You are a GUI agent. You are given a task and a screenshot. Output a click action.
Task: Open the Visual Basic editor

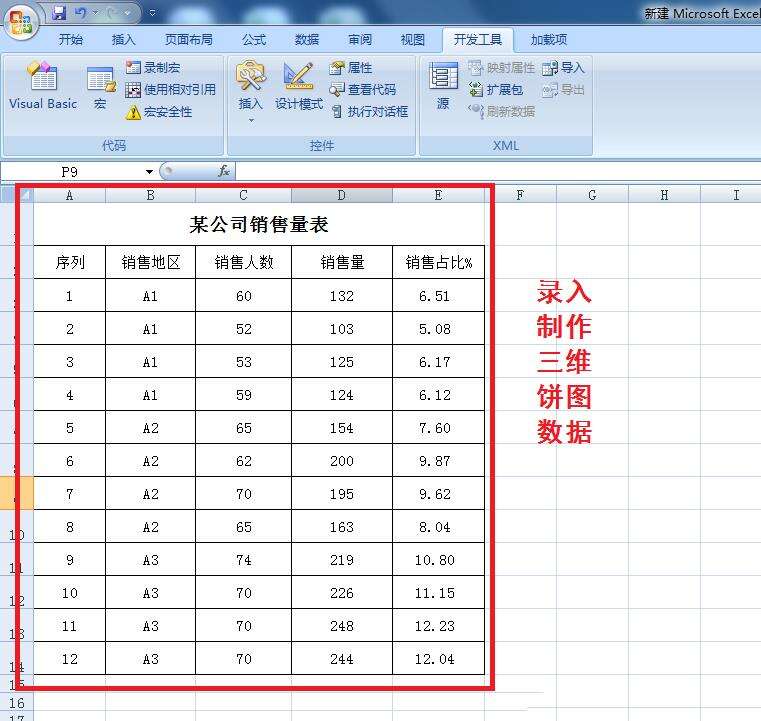point(43,86)
